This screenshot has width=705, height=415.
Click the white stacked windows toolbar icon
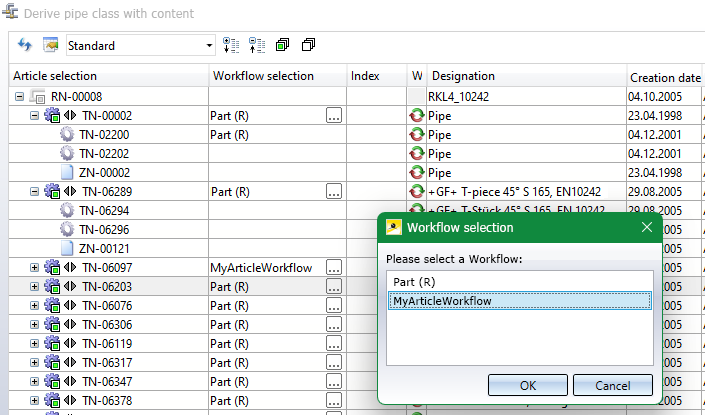[308, 46]
